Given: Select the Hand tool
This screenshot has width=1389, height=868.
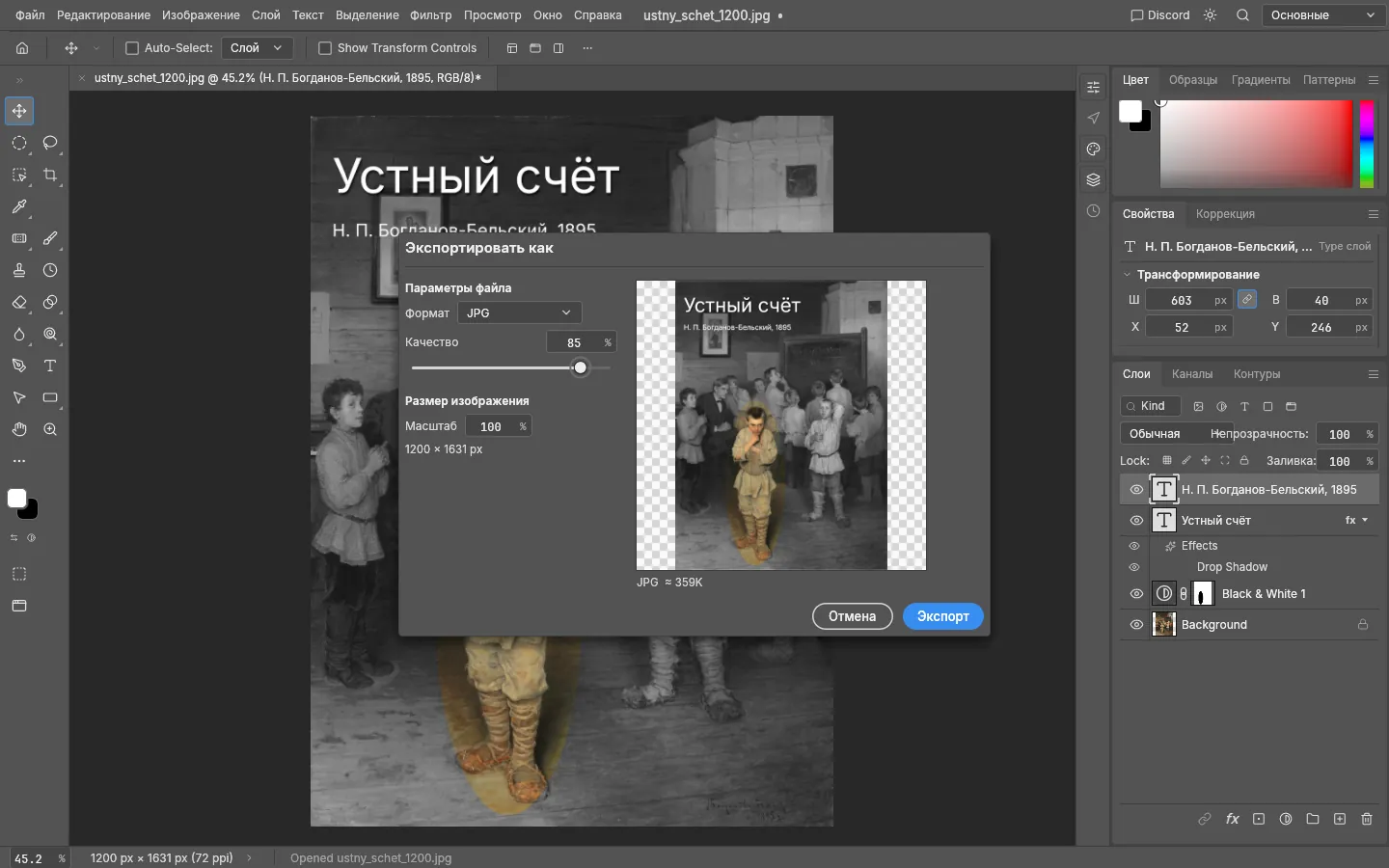Looking at the screenshot, I should click(19, 429).
